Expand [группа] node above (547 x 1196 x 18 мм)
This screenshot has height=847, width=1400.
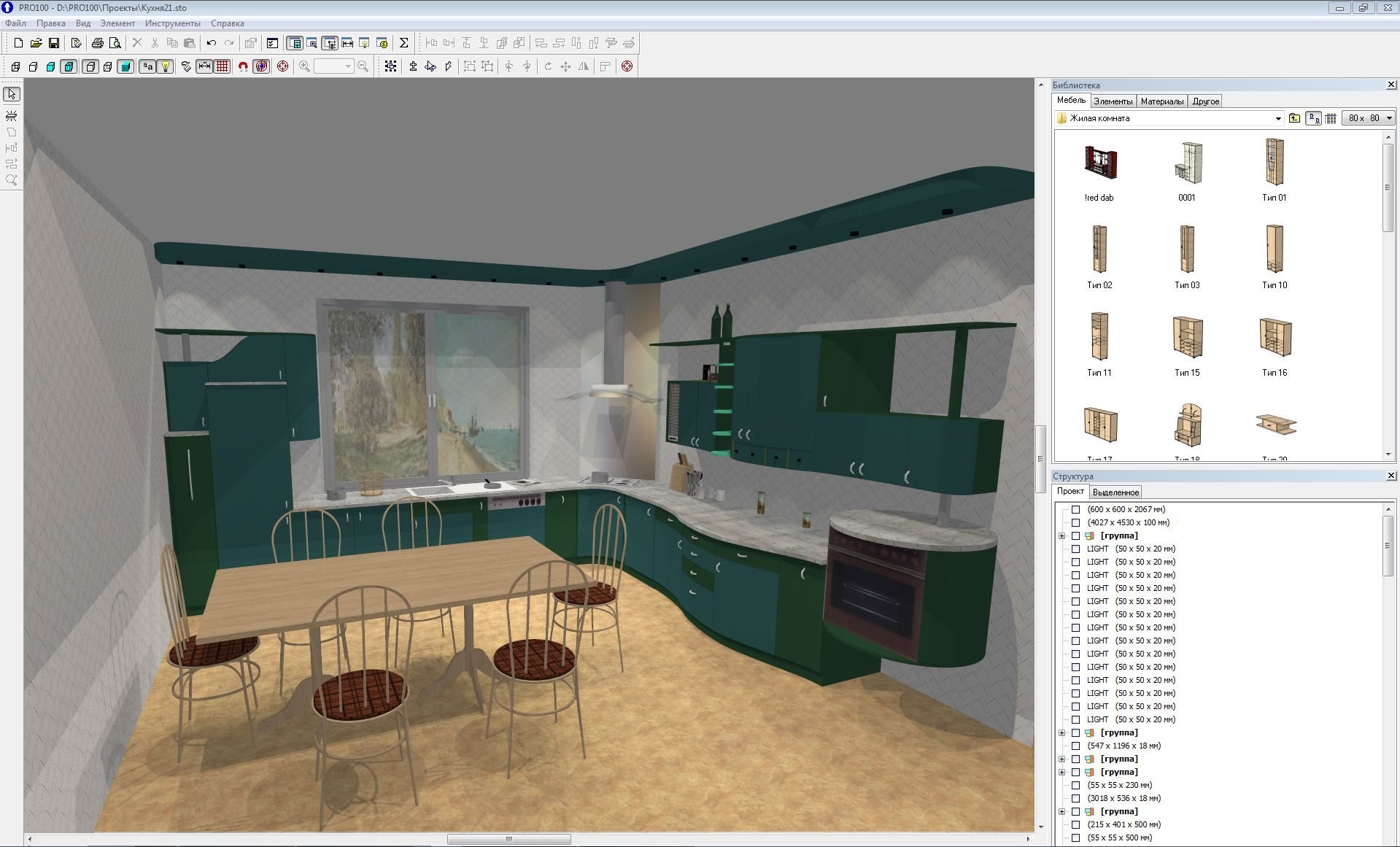click(1062, 732)
